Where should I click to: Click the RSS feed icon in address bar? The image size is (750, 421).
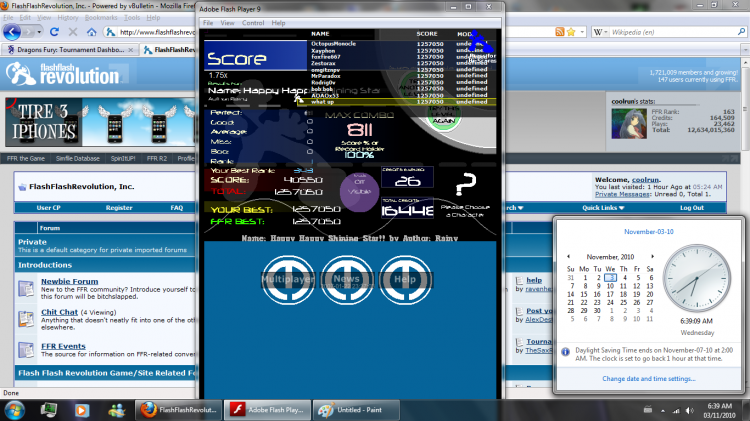pos(560,32)
